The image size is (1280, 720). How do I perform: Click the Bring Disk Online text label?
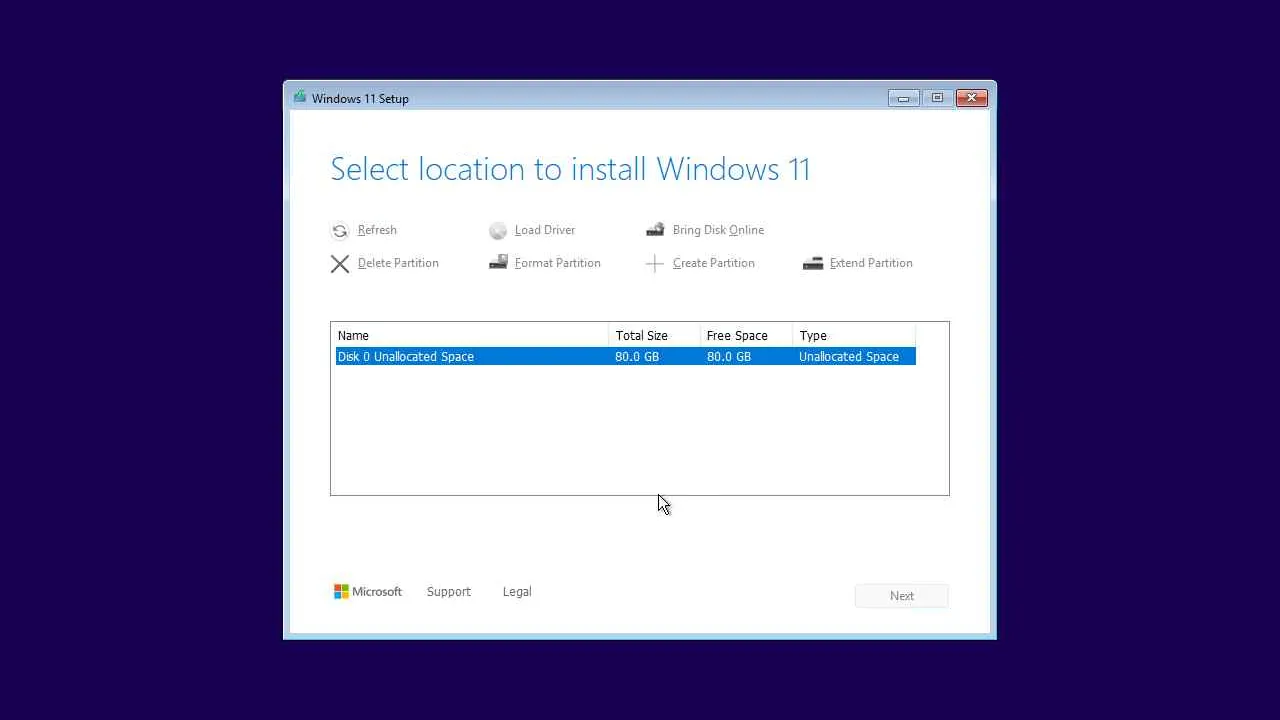click(718, 230)
